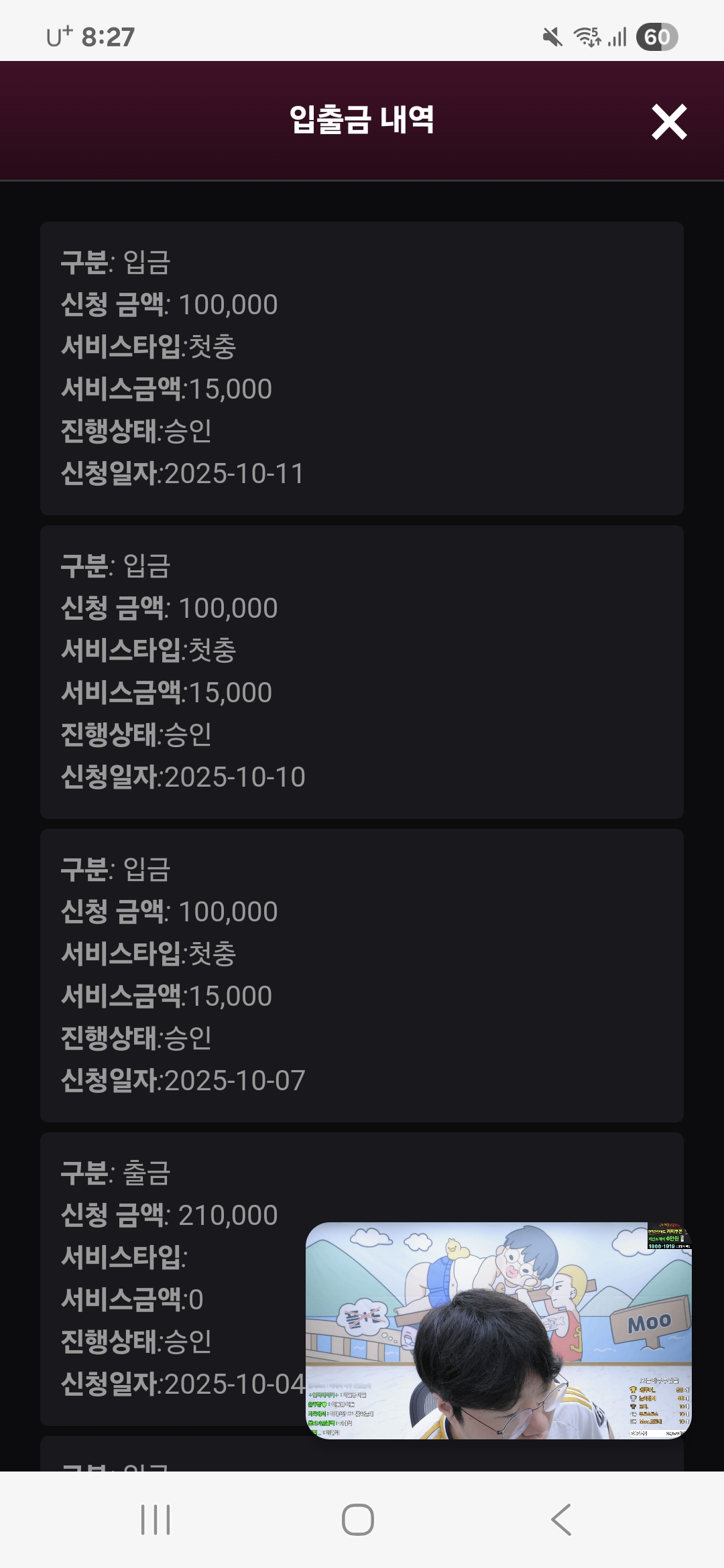Select the deposit record dated 2025-10-07
Viewport: 724px width, 1568px height.
362,975
